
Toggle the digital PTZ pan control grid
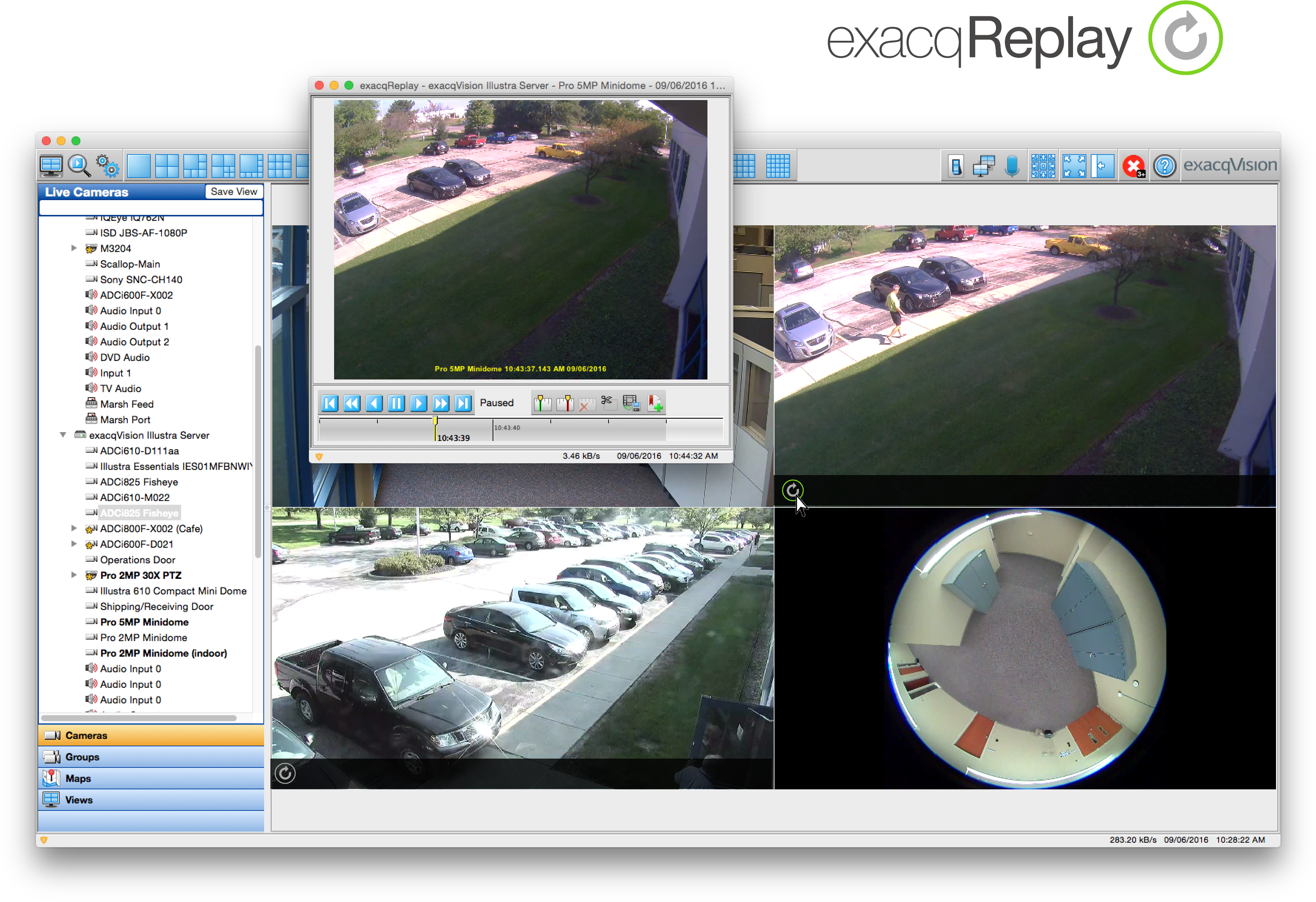click(x=1043, y=165)
